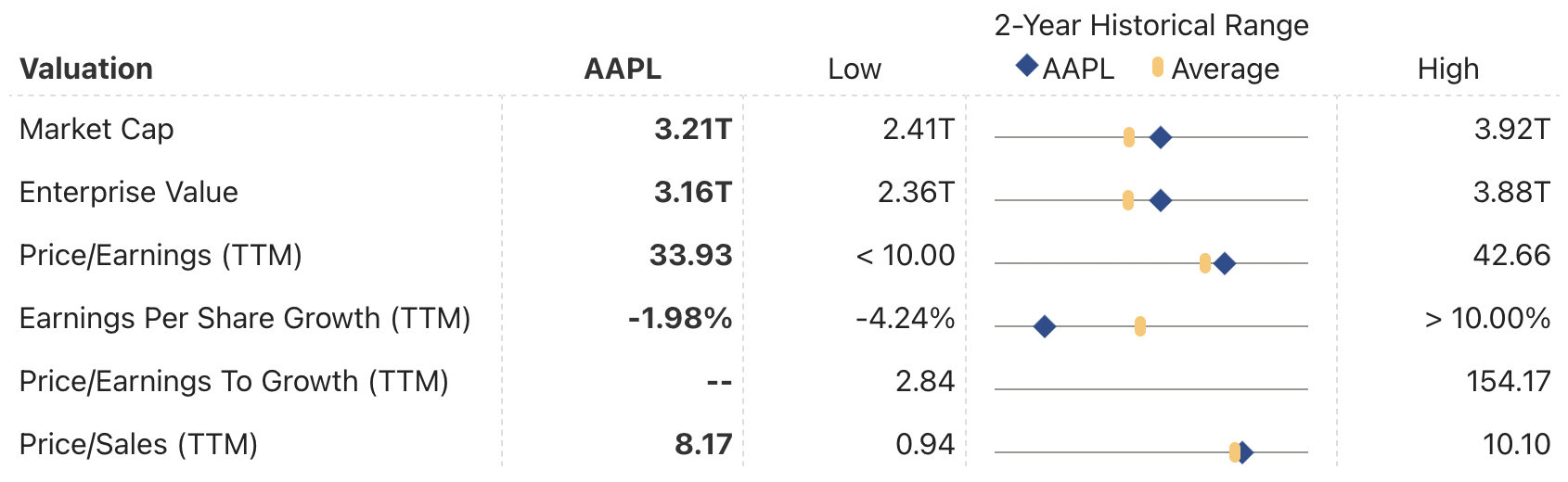The image size is (1568, 482).
Task: Click the Valuation column header
Action: [x=86, y=69]
